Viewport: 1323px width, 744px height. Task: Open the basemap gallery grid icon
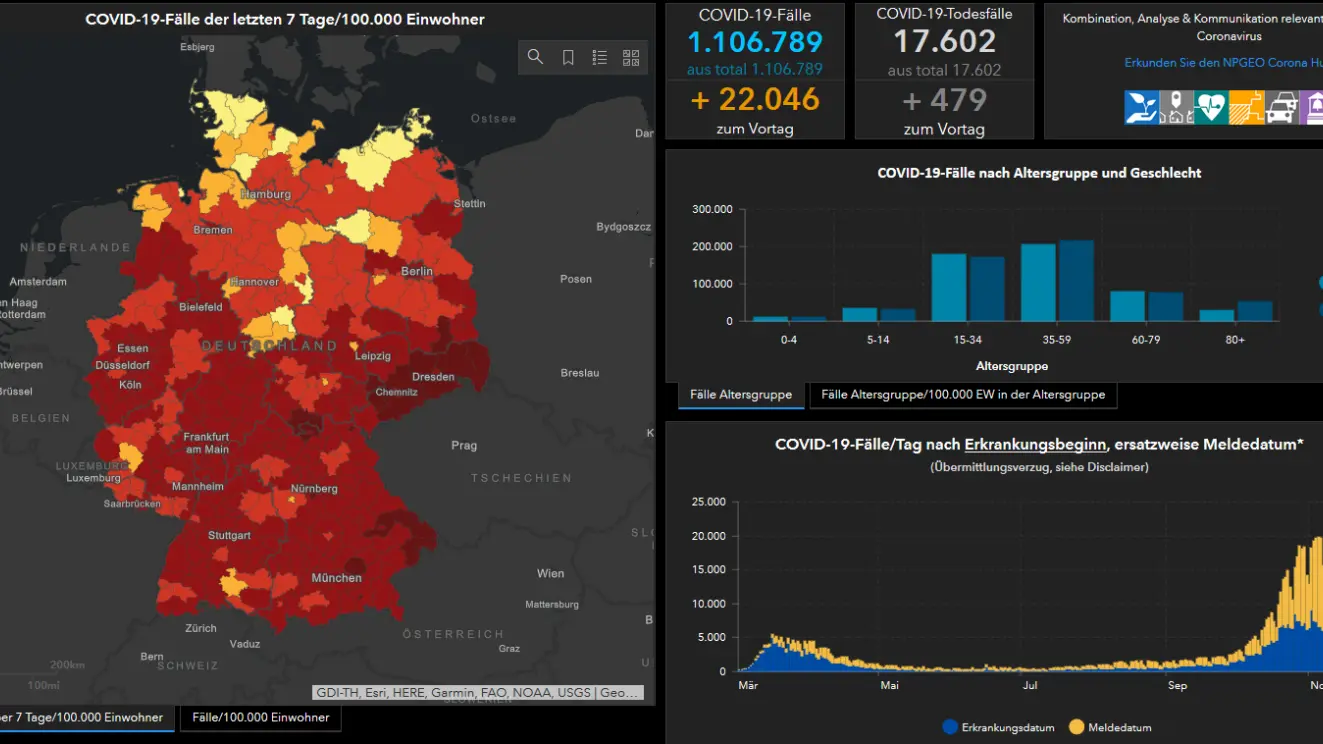click(631, 58)
